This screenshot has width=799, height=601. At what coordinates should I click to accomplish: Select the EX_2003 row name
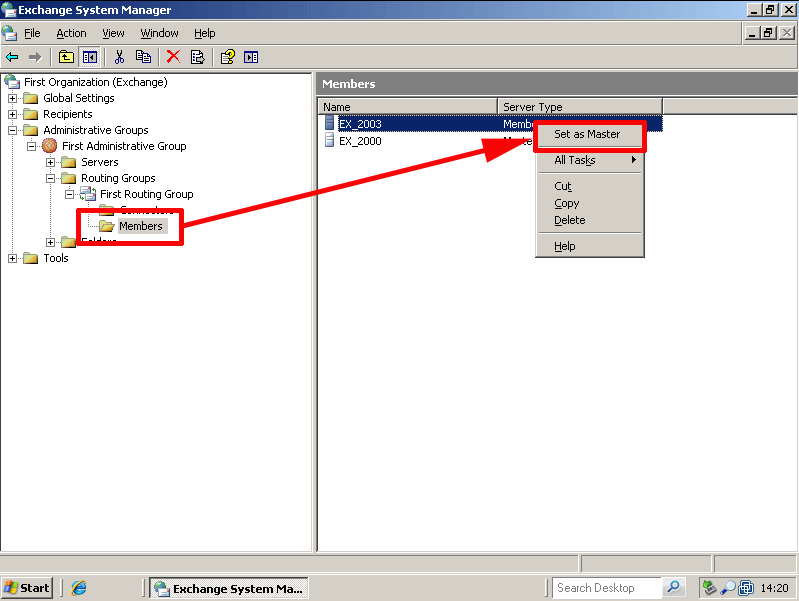point(360,124)
